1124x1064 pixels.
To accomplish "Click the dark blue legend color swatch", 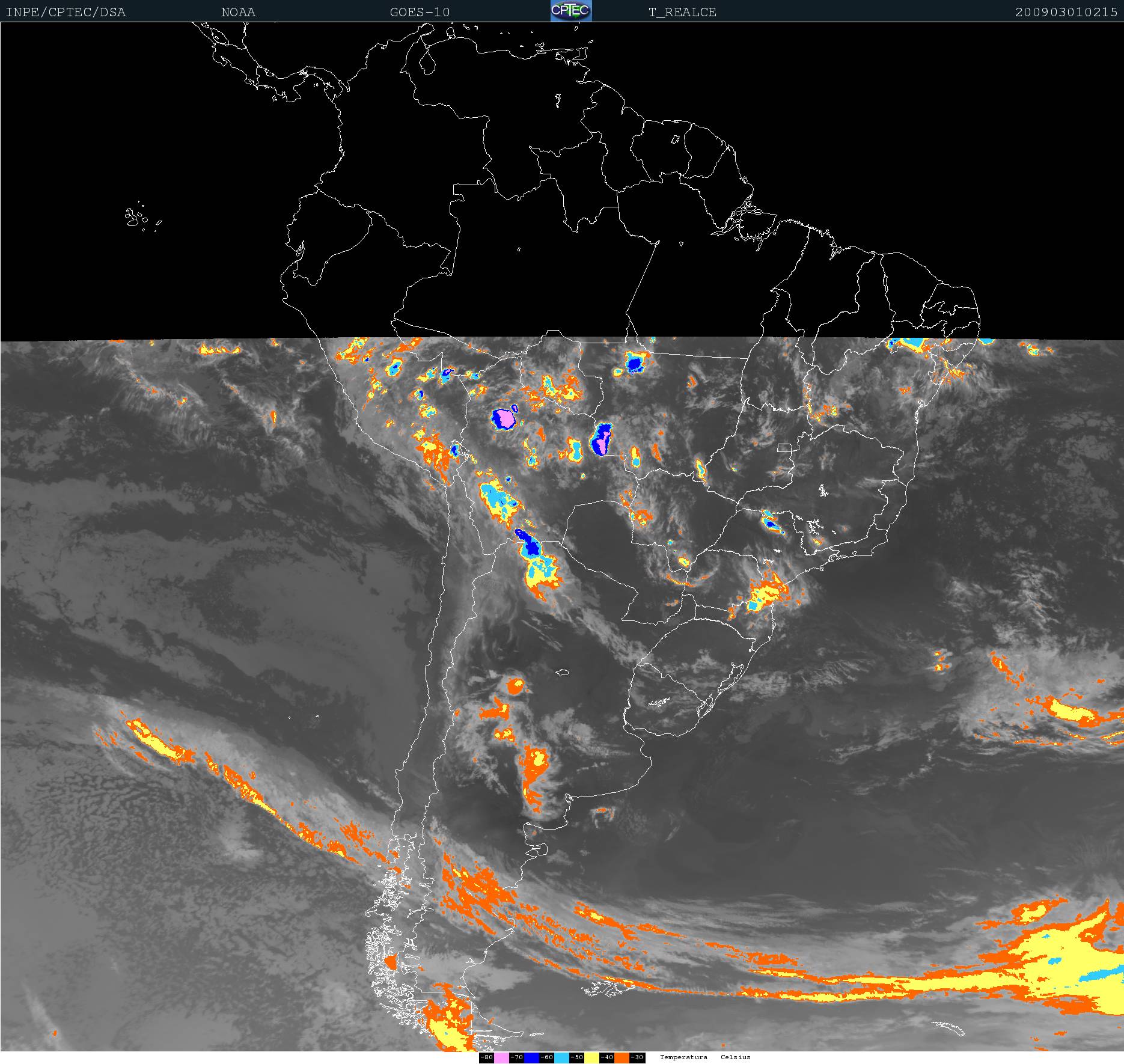I will [x=531, y=1057].
